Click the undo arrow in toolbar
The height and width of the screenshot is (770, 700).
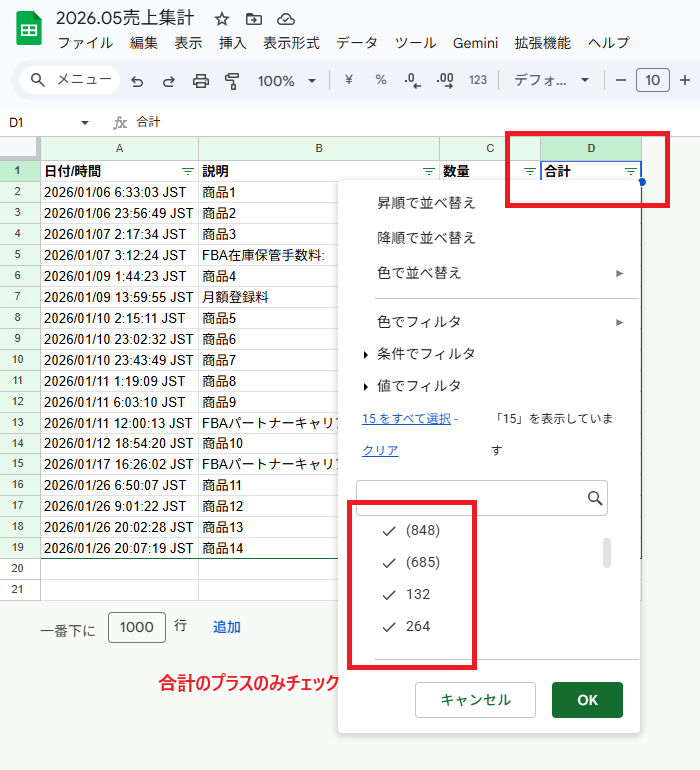[137, 81]
